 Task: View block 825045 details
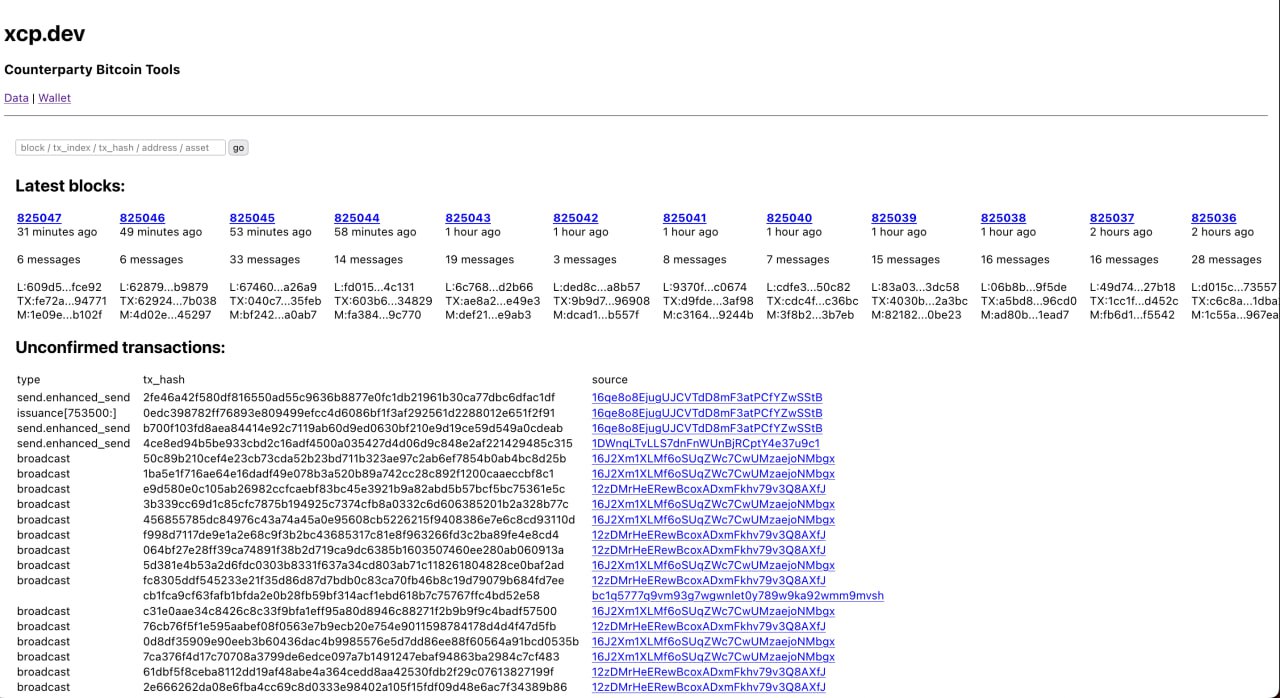tap(252, 218)
